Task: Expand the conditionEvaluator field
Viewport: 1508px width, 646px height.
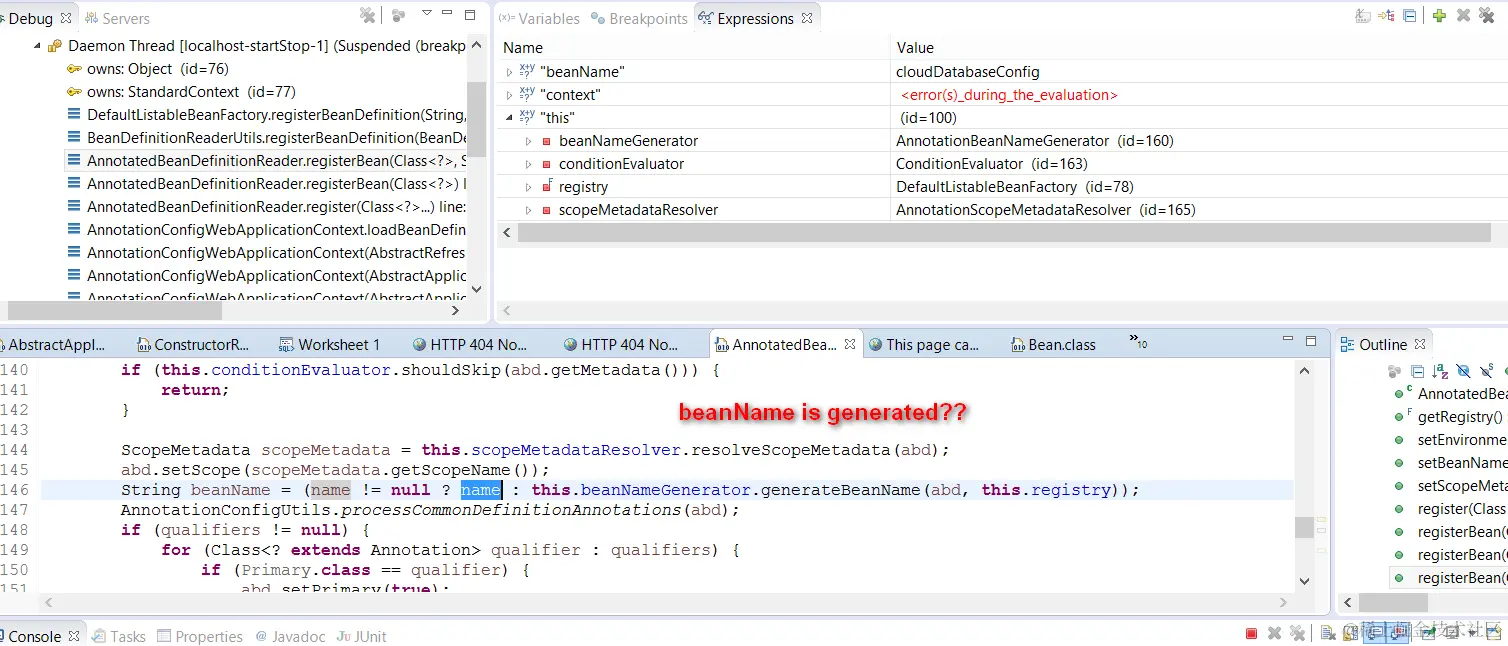Action: [x=529, y=164]
